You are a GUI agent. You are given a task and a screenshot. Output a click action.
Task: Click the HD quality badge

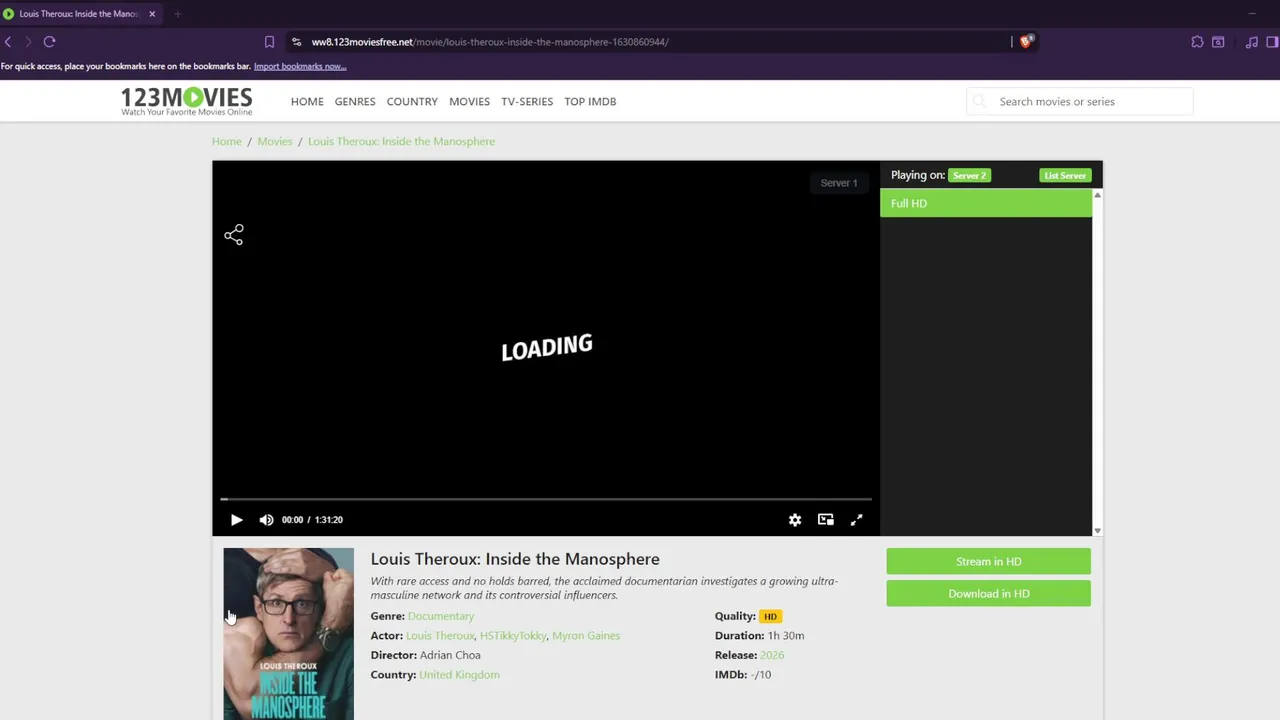[x=770, y=616]
